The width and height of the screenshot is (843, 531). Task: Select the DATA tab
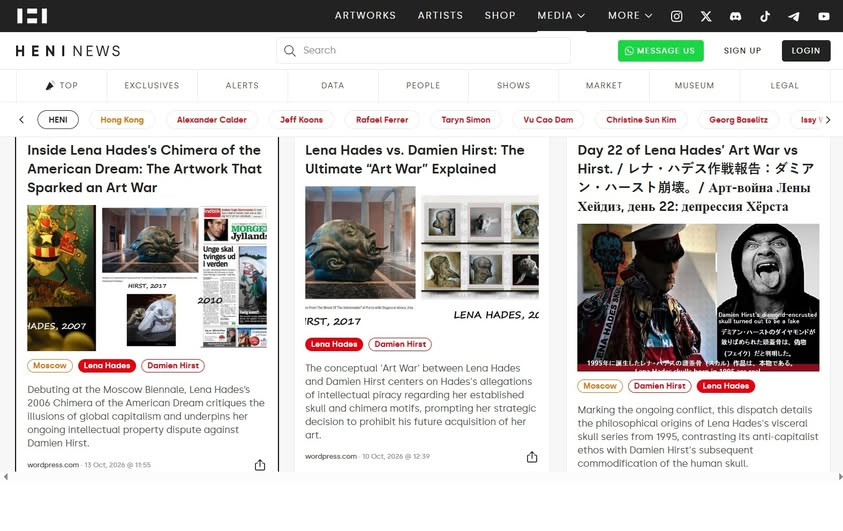point(332,85)
